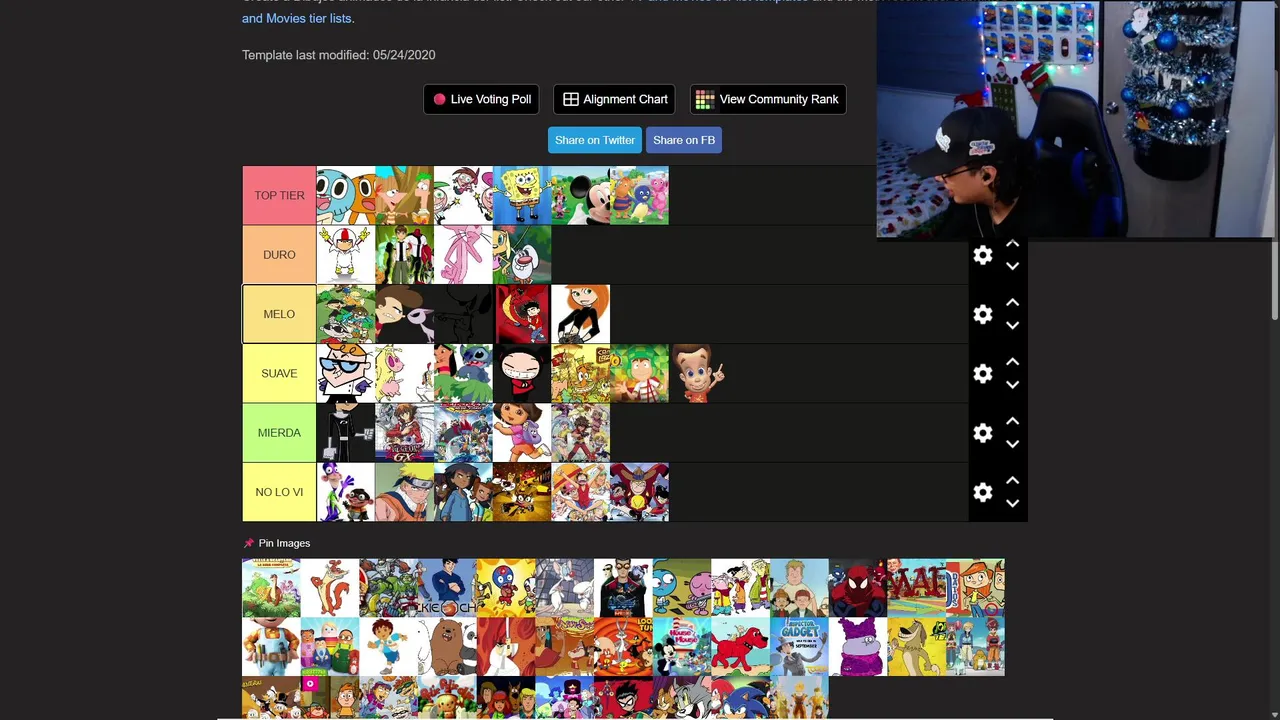Select the One Piece image in NO LO VI row
This screenshot has height=720, width=1280.
[x=580, y=492]
